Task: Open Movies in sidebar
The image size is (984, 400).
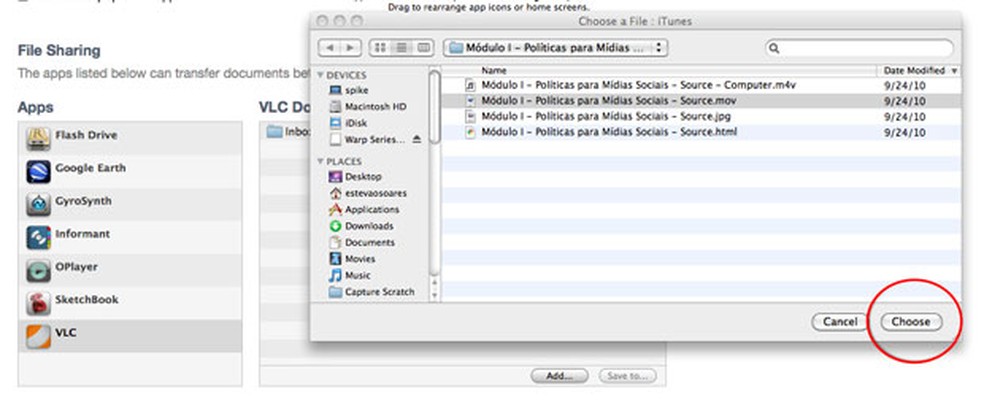Action: [353, 259]
